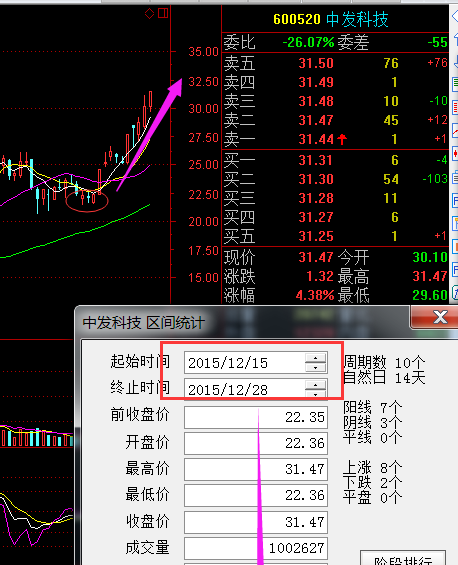Click the 收盘价 value field
The height and width of the screenshot is (565, 458).
click(256, 522)
